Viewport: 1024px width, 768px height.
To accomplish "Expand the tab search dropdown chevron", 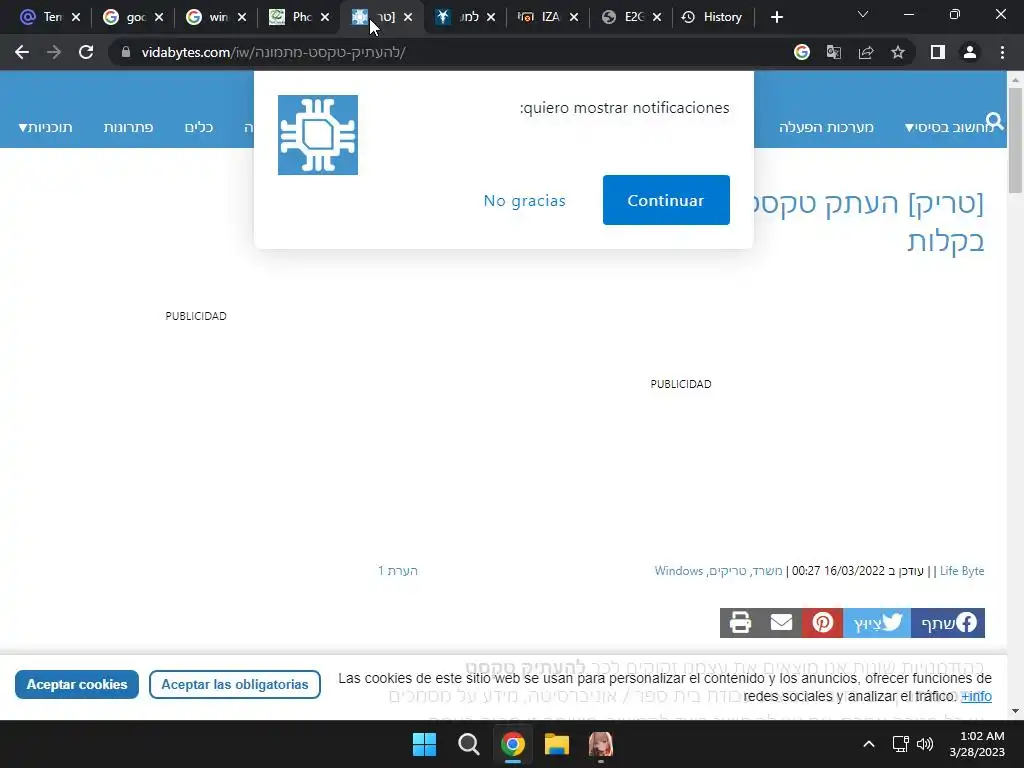I will [x=863, y=14].
